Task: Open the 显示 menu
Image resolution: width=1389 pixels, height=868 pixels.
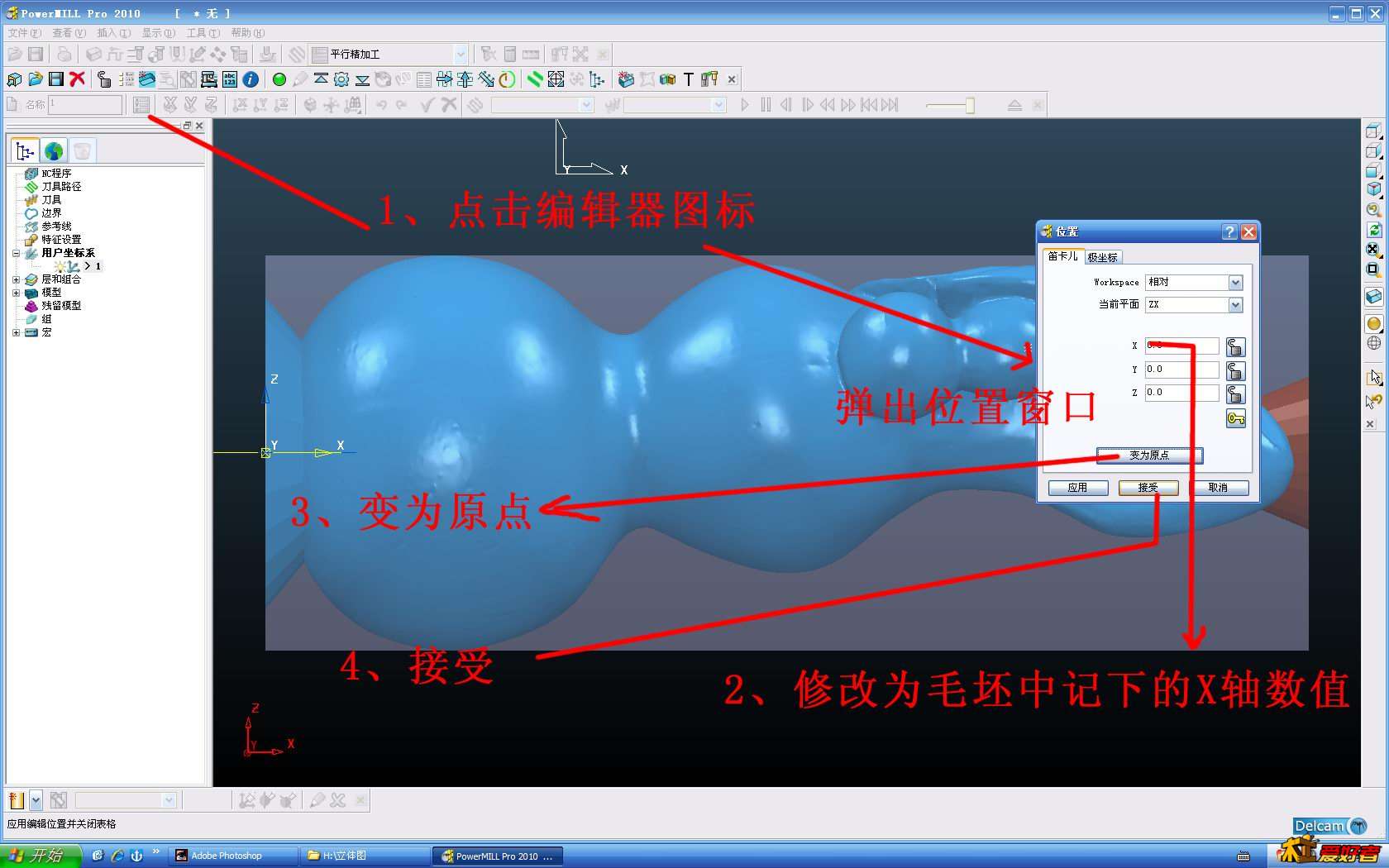Action: click(x=158, y=33)
